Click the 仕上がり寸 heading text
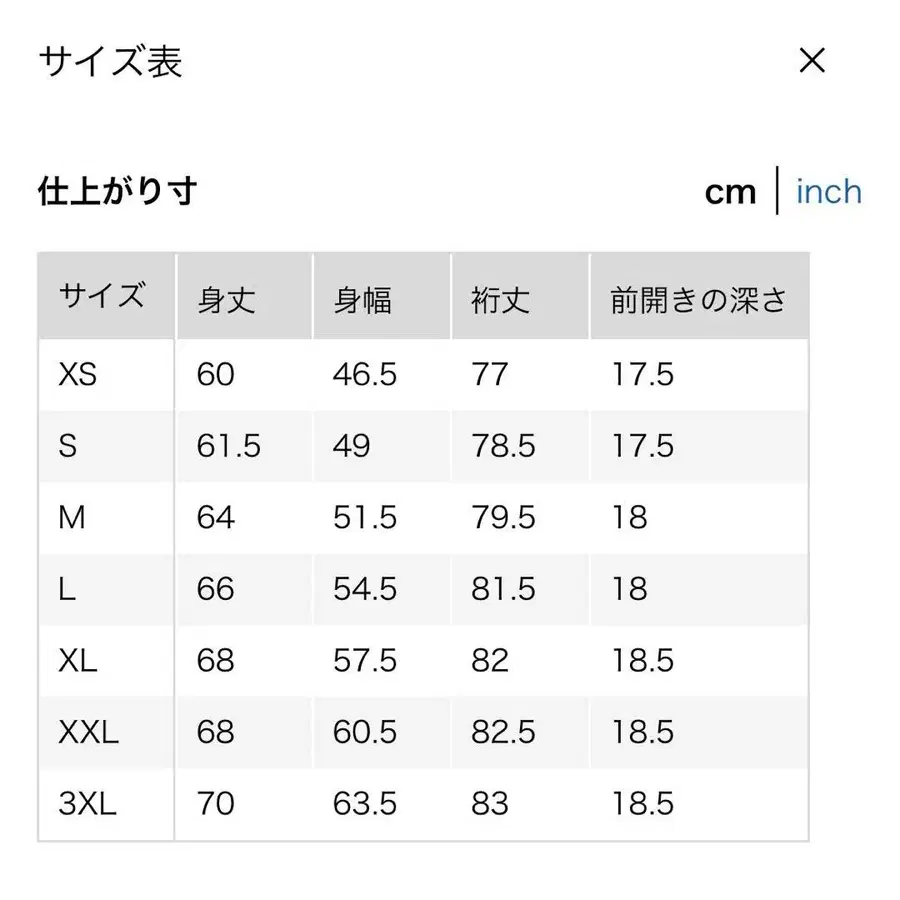 click(x=117, y=190)
